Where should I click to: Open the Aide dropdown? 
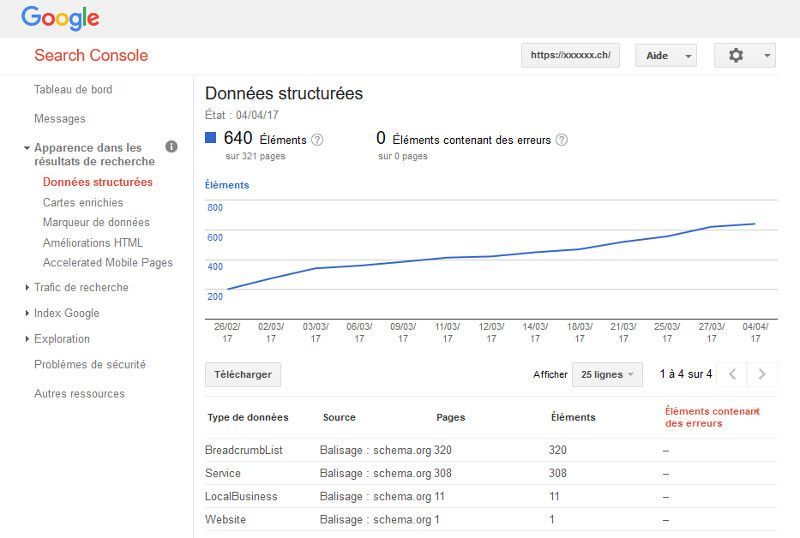pyautogui.click(x=666, y=55)
